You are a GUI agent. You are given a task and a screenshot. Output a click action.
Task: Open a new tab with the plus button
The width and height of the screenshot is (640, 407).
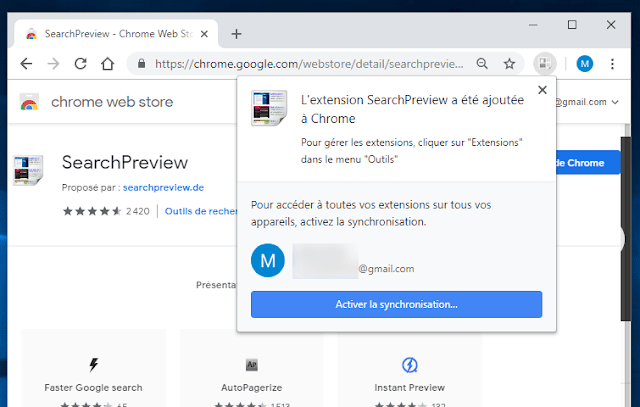point(236,34)
